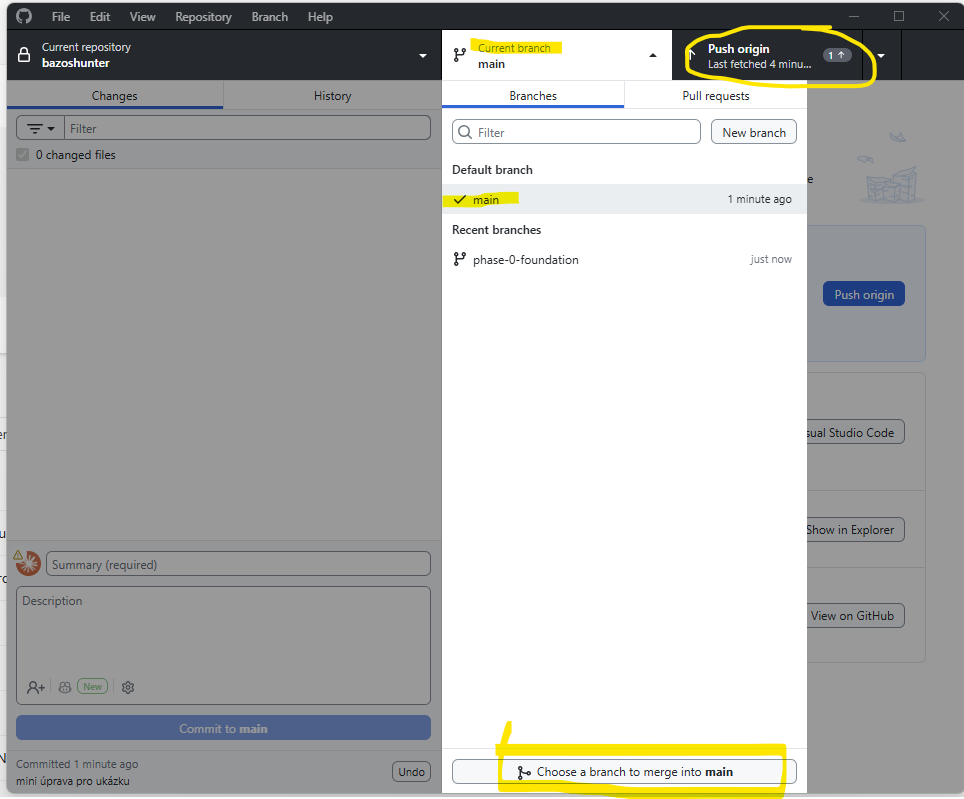Click Choose a branch to merge into main
The width and height of the screenshot is (964, 799).
click(x=624, y=771)
